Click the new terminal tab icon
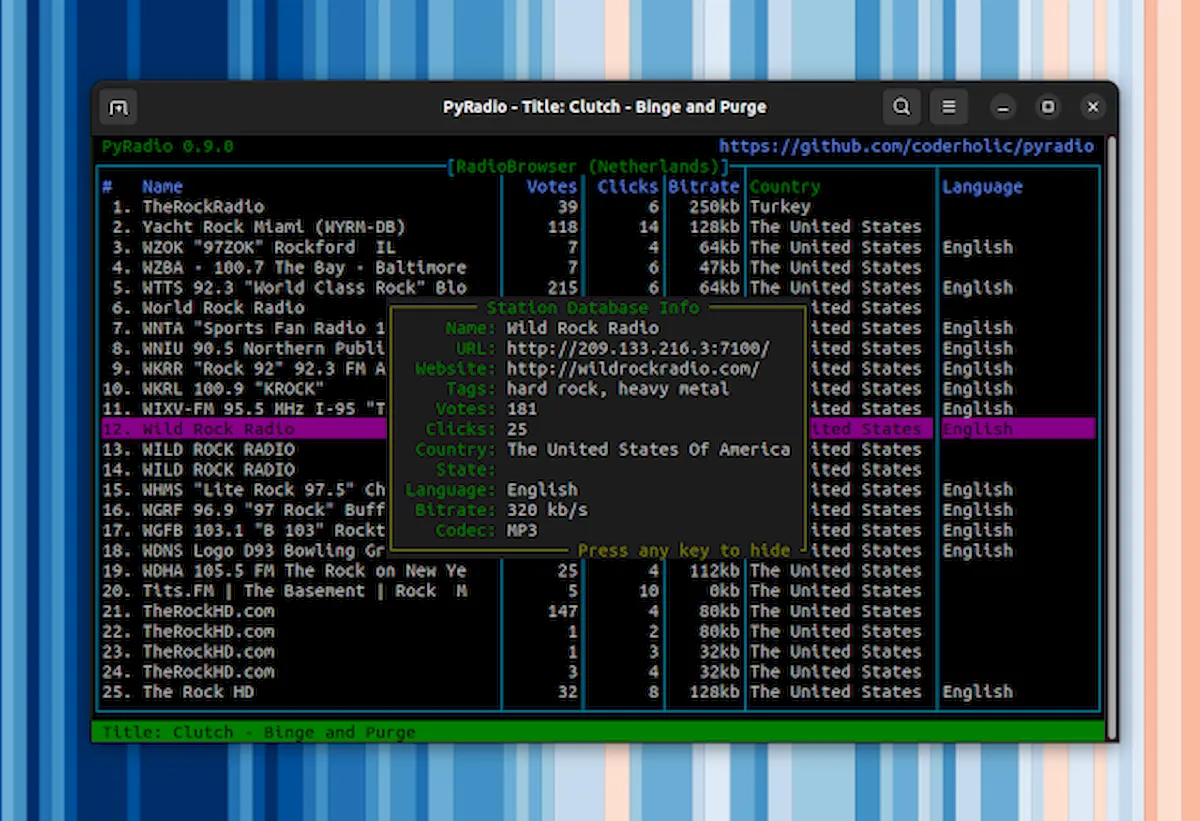This screenshot has width=1200, height=821. tap(118, 107)
